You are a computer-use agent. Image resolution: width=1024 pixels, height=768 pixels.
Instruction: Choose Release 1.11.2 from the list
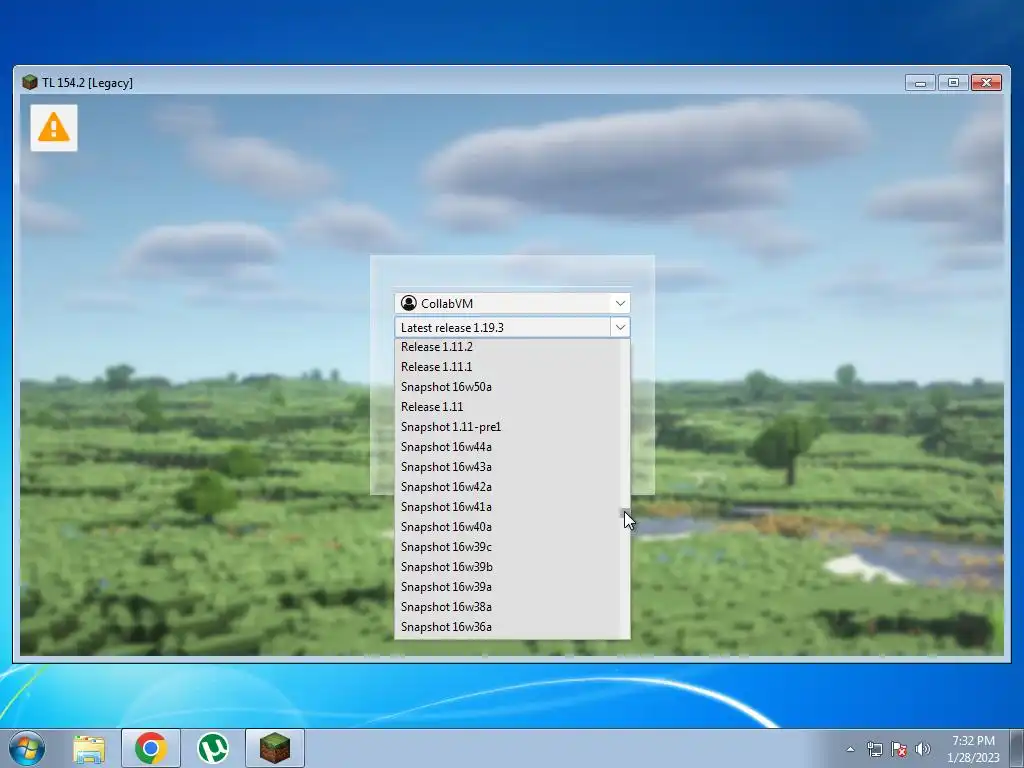click(x=507, y=347)
